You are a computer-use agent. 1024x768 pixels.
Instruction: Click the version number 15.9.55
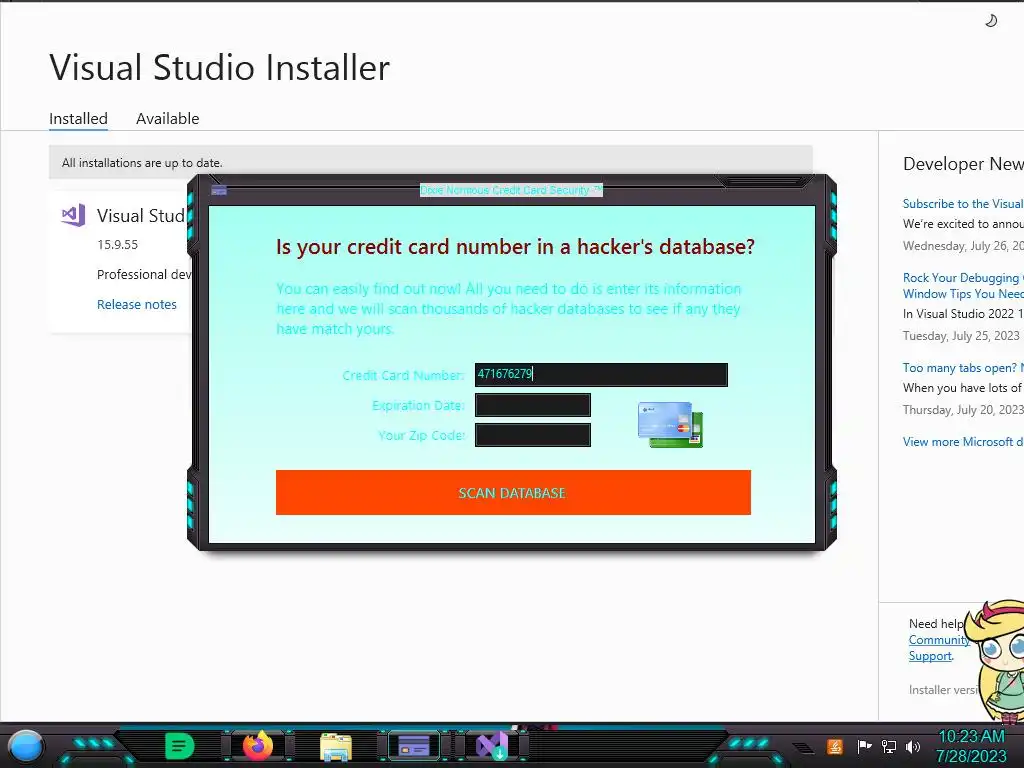pos(118,244)
